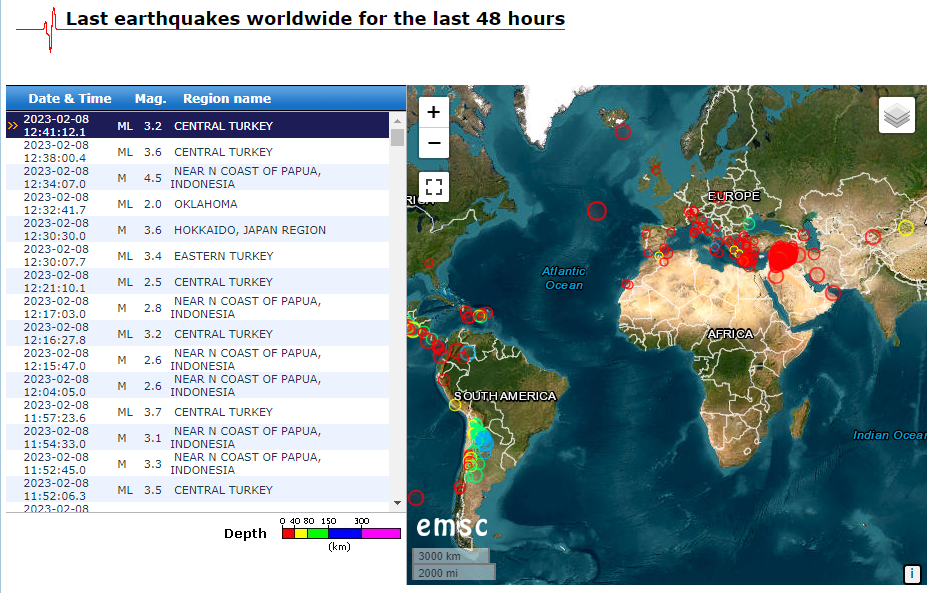Click the Region name column header

tap(227, 99)
